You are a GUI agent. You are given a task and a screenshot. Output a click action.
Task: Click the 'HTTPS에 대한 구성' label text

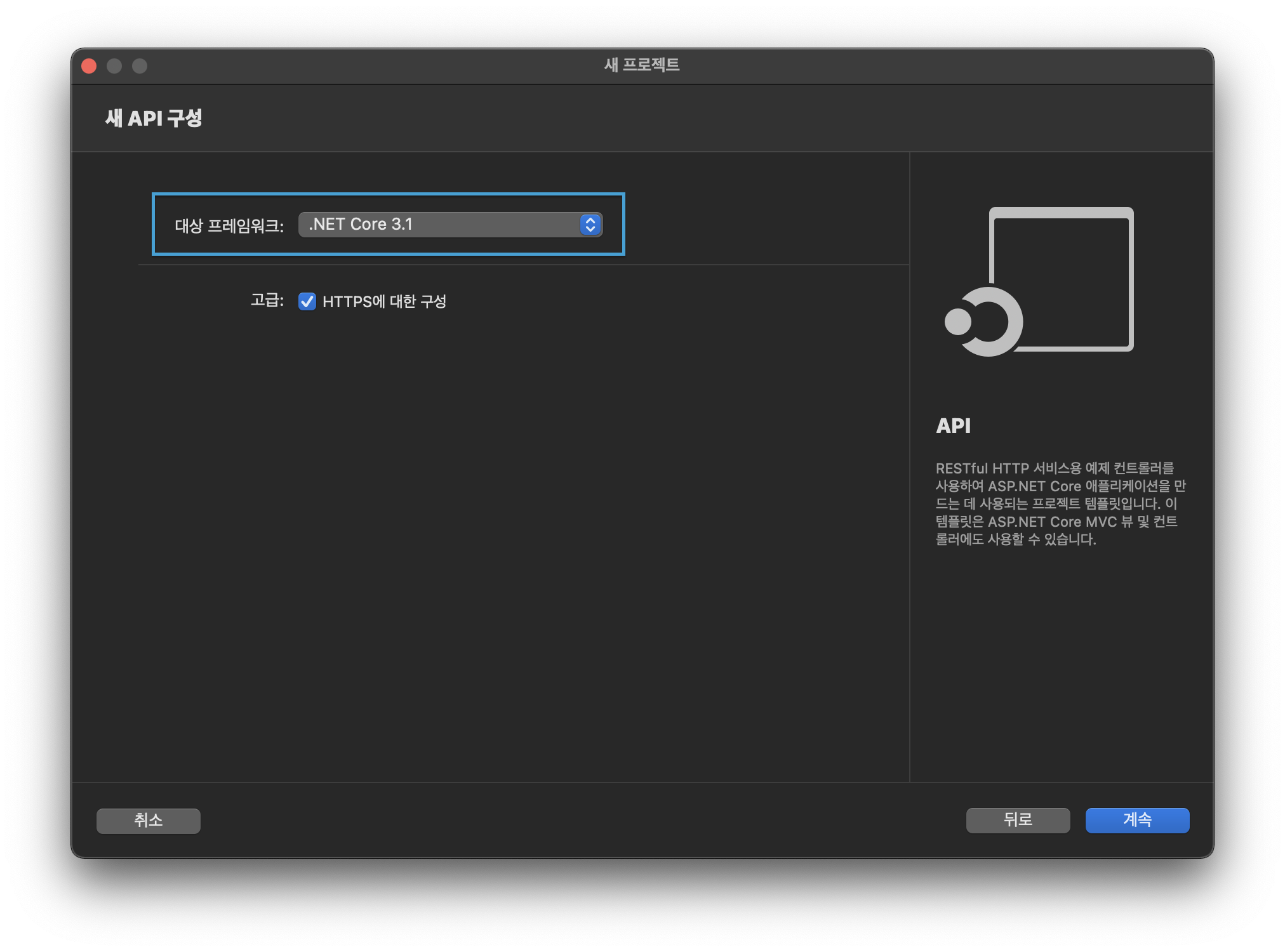pyautogui.click(x=384, y=301)
